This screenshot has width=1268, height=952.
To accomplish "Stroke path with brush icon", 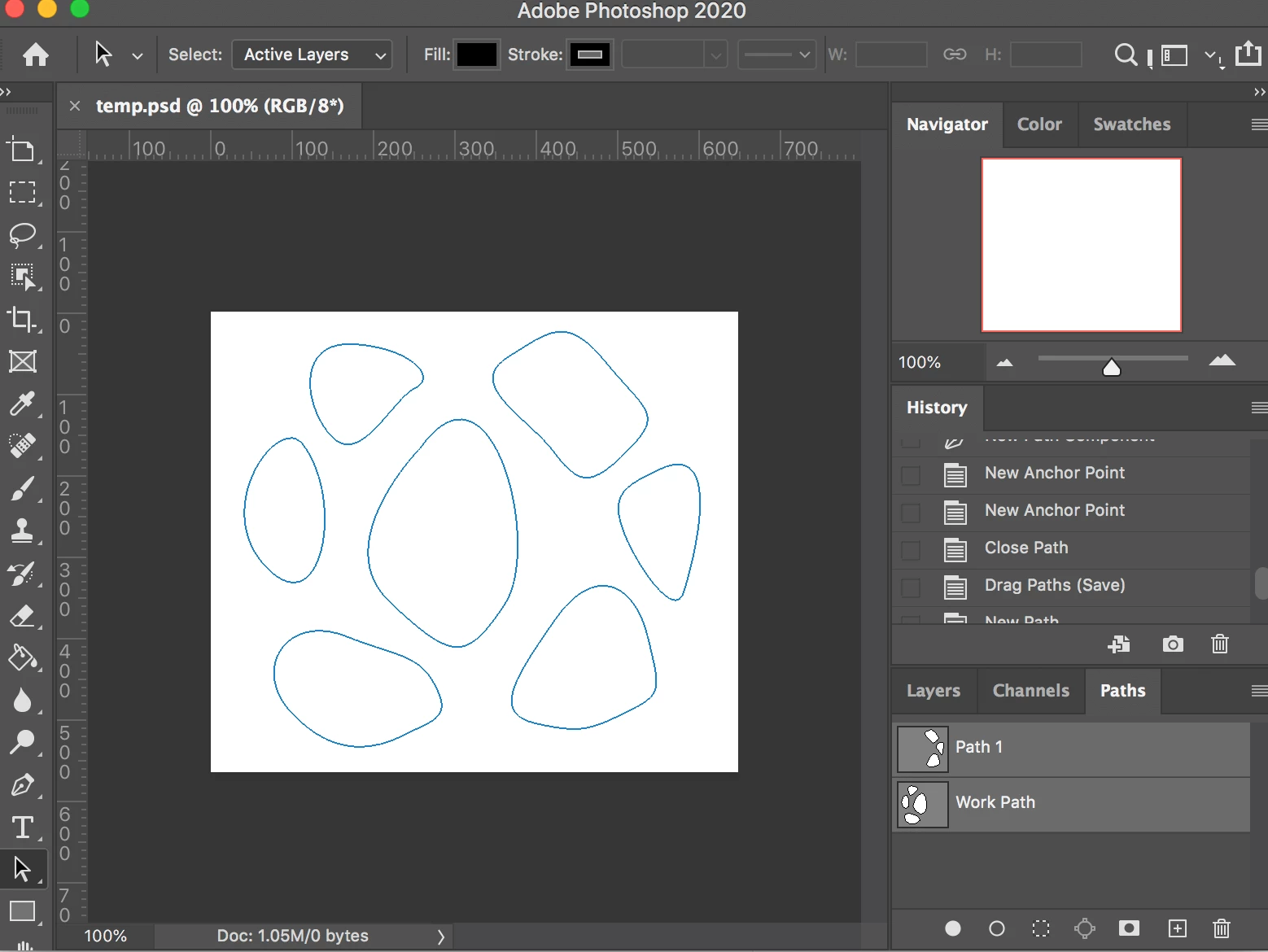I will (x=997, y=928).
